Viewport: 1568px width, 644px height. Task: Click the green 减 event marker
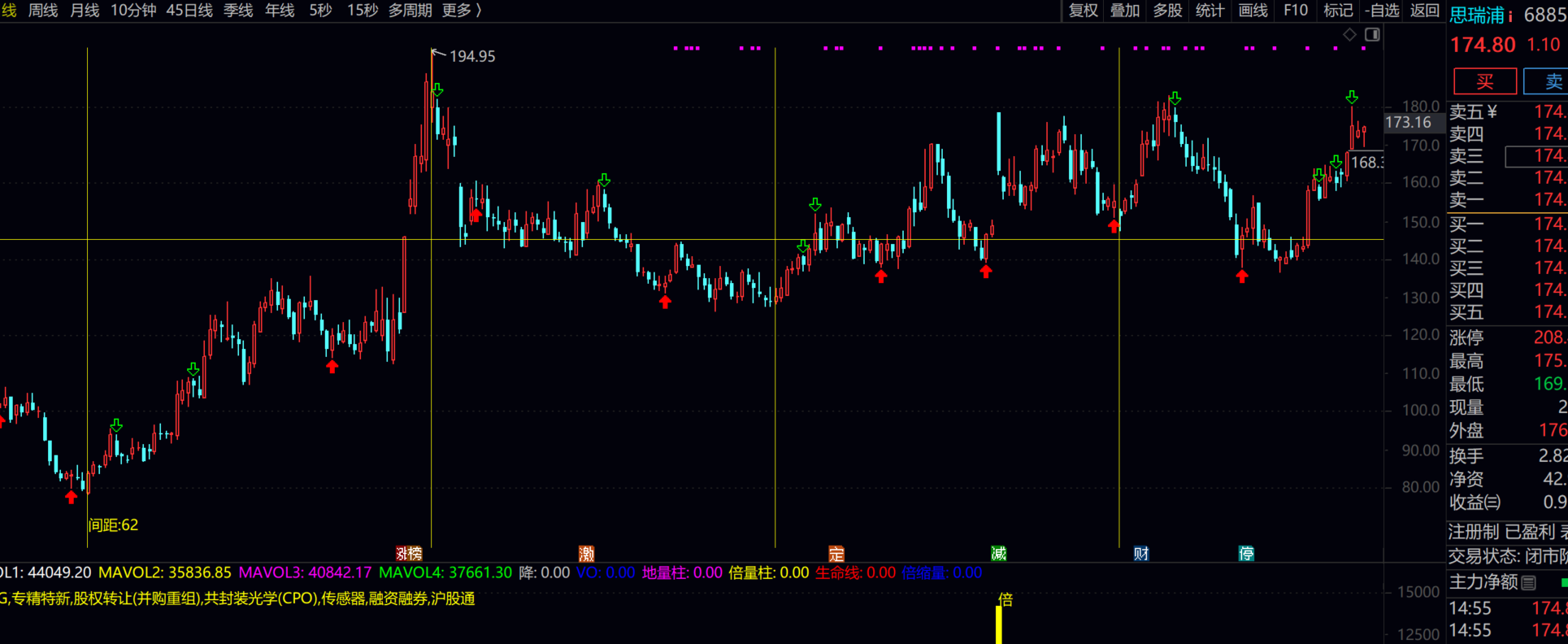tap(999, 554)
